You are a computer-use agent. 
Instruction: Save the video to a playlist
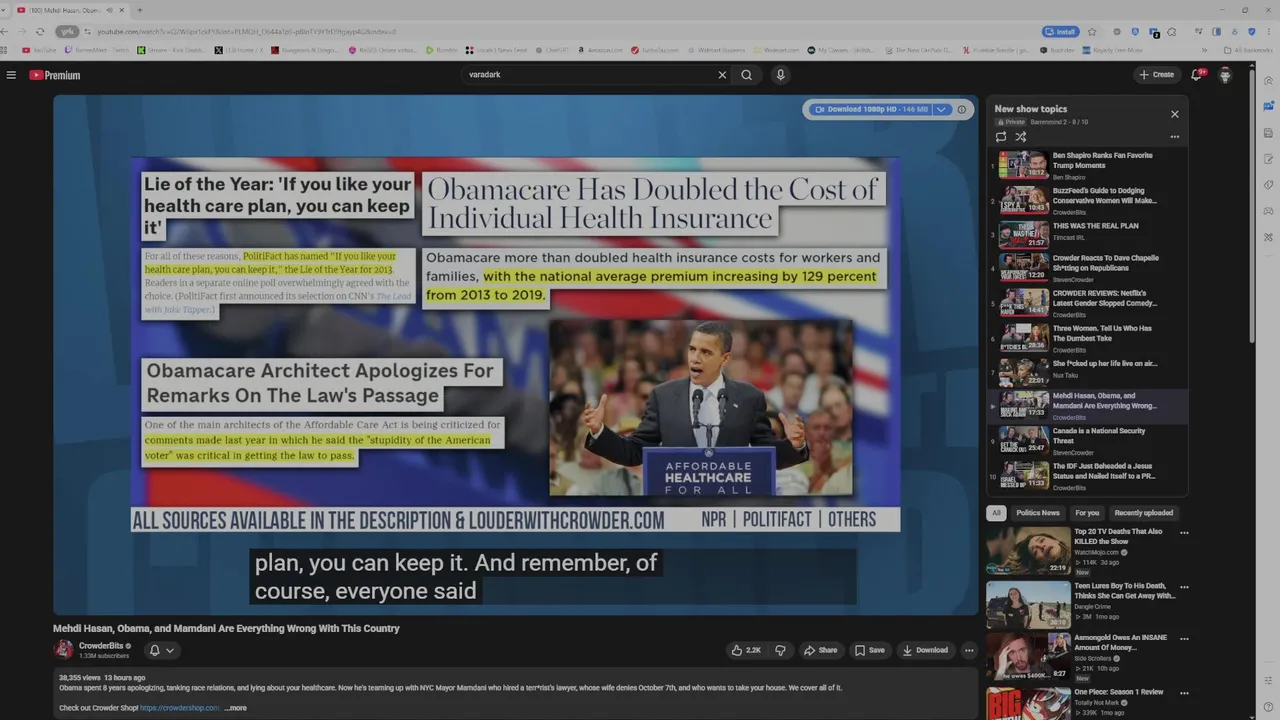pyautogui.click(x=869, y=650)
